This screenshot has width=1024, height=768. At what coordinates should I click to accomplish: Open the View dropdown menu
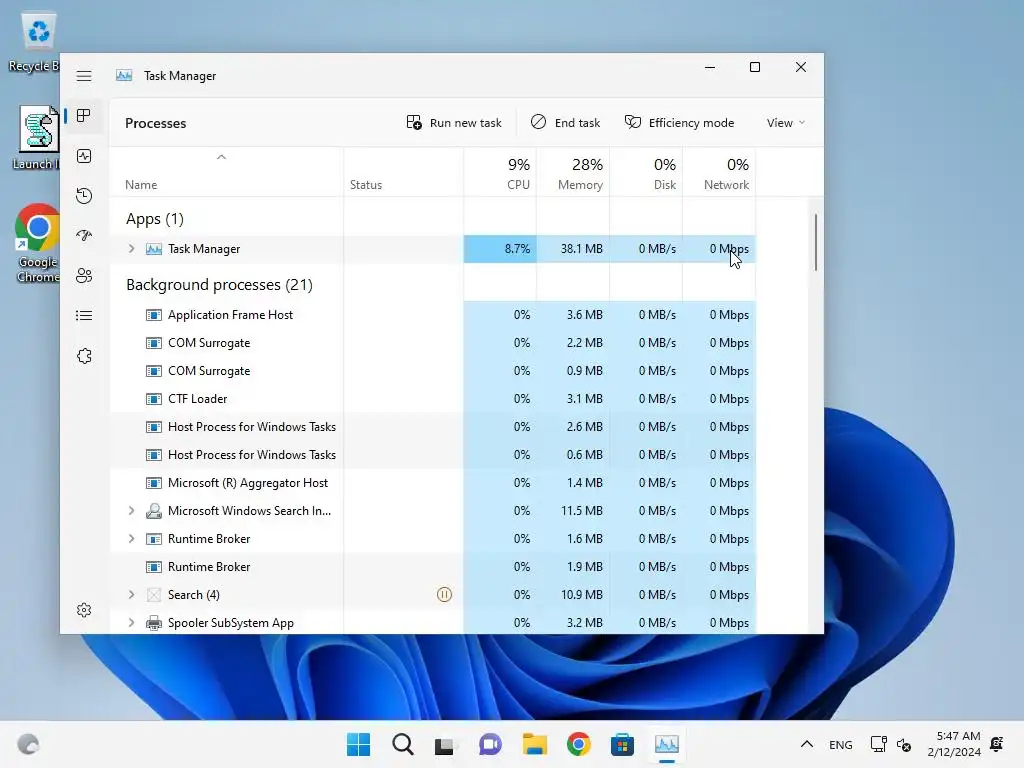(x=786, y=123)
